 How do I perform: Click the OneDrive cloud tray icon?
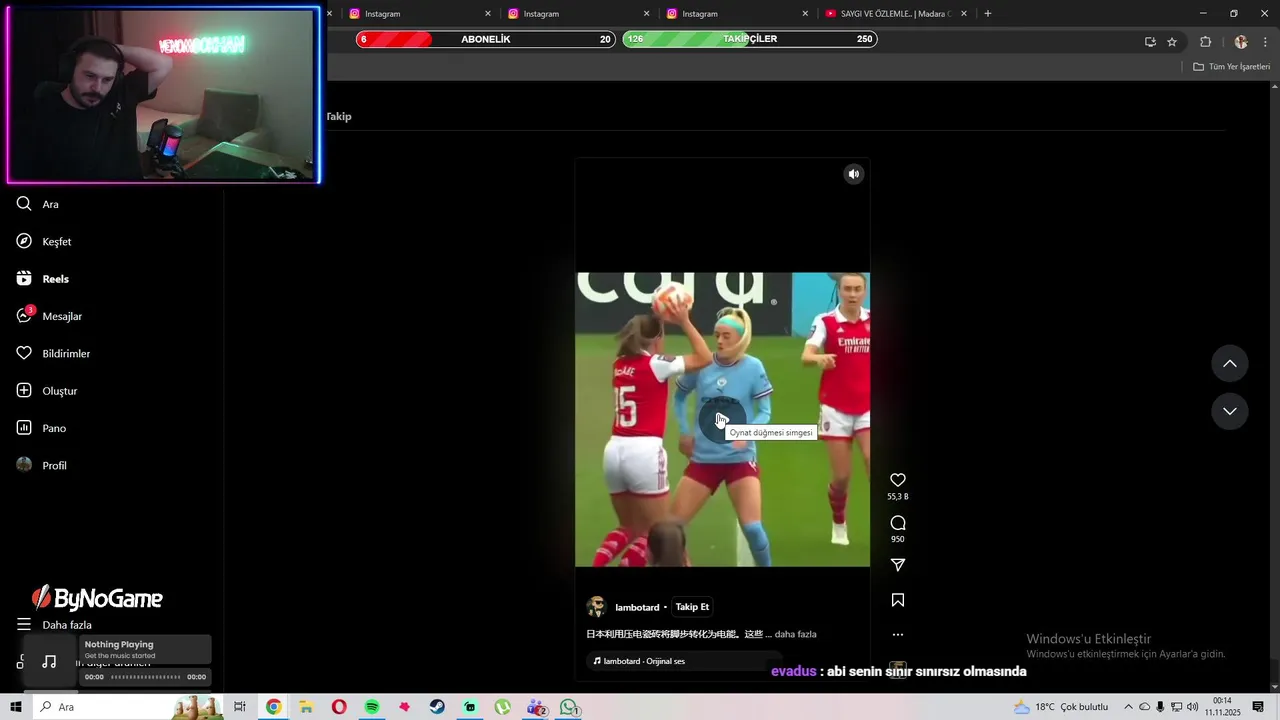1144,707
